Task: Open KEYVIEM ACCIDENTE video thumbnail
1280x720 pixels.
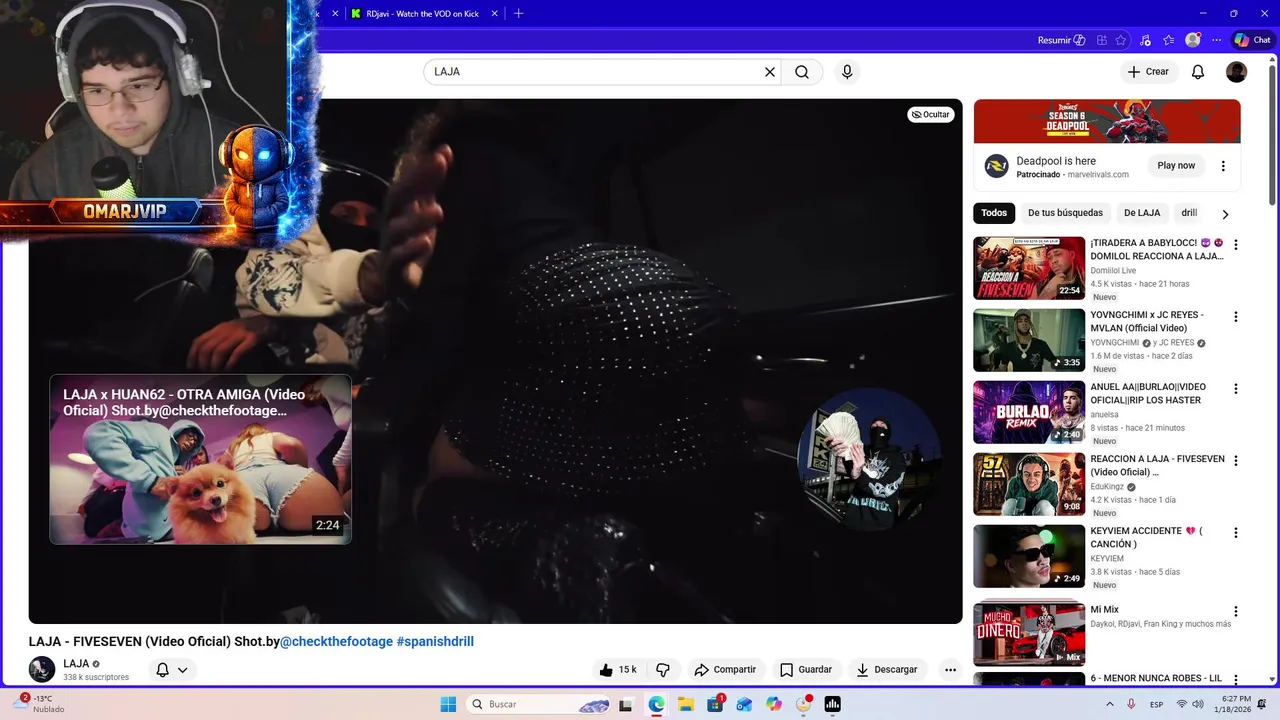Action: (x=1029, y=556)
